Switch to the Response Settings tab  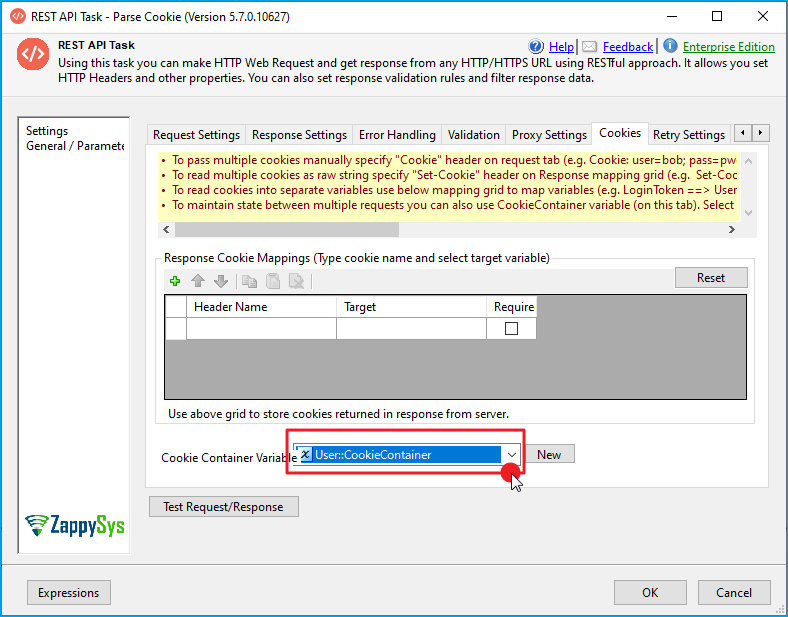[299, 135]
